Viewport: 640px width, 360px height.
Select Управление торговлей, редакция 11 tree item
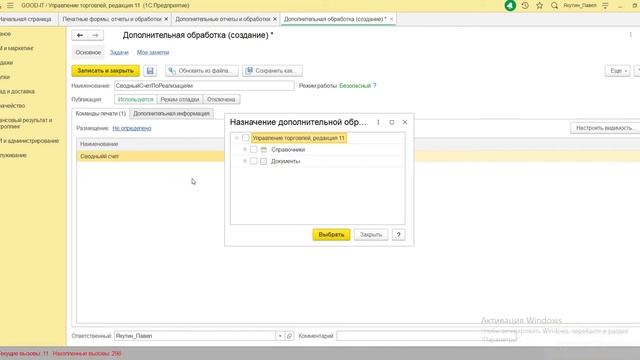(299, 138)
